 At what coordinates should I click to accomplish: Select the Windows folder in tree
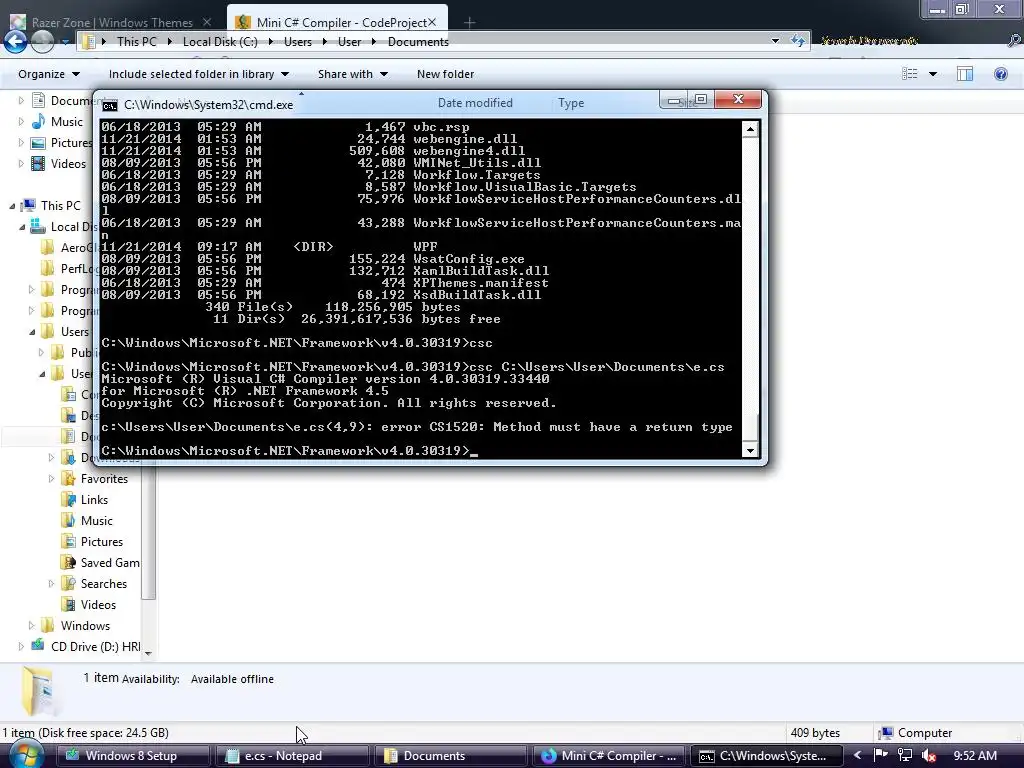pyautogui.click(x=85, y=626)
